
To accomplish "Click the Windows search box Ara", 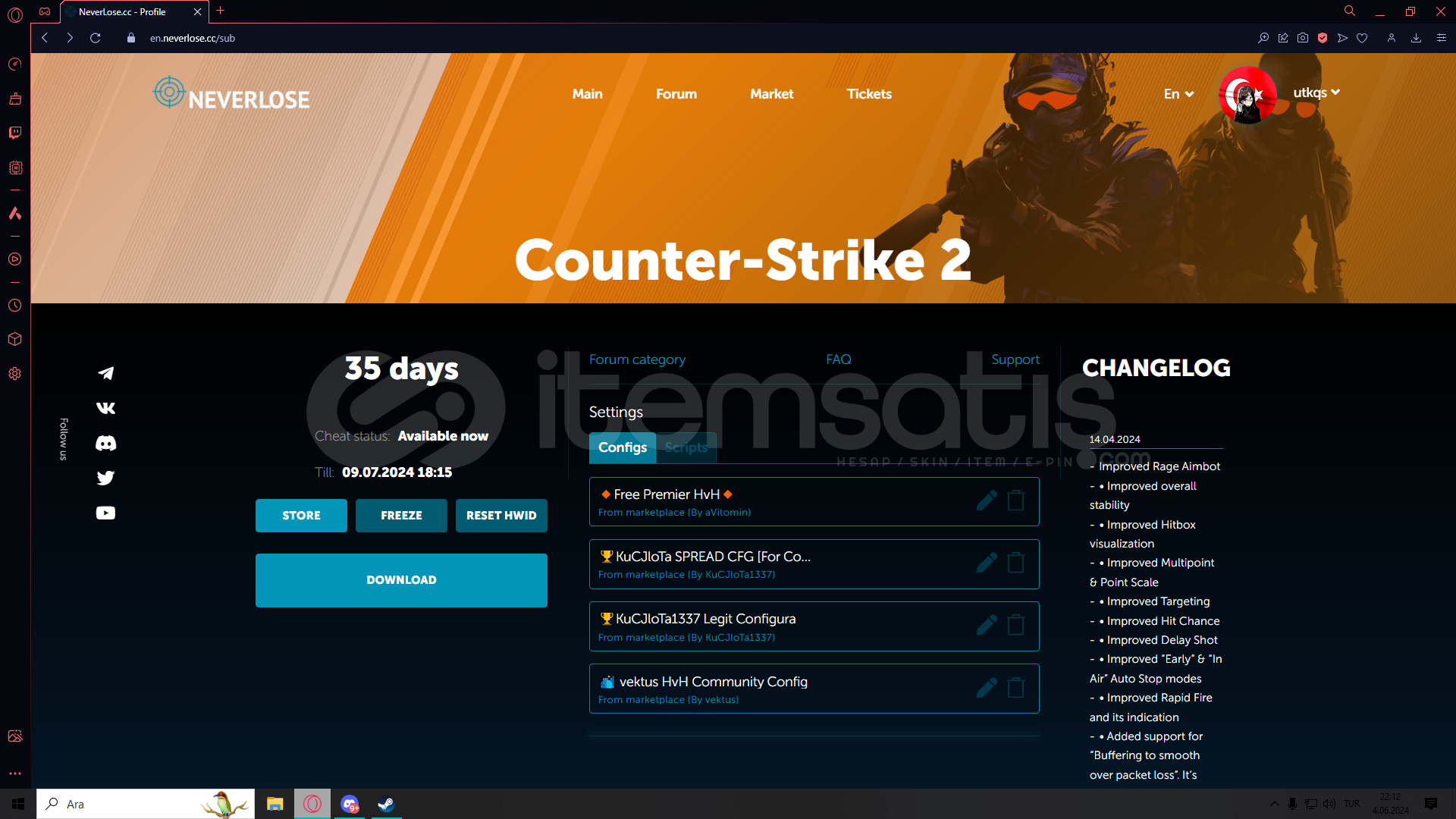I will 146,804.
